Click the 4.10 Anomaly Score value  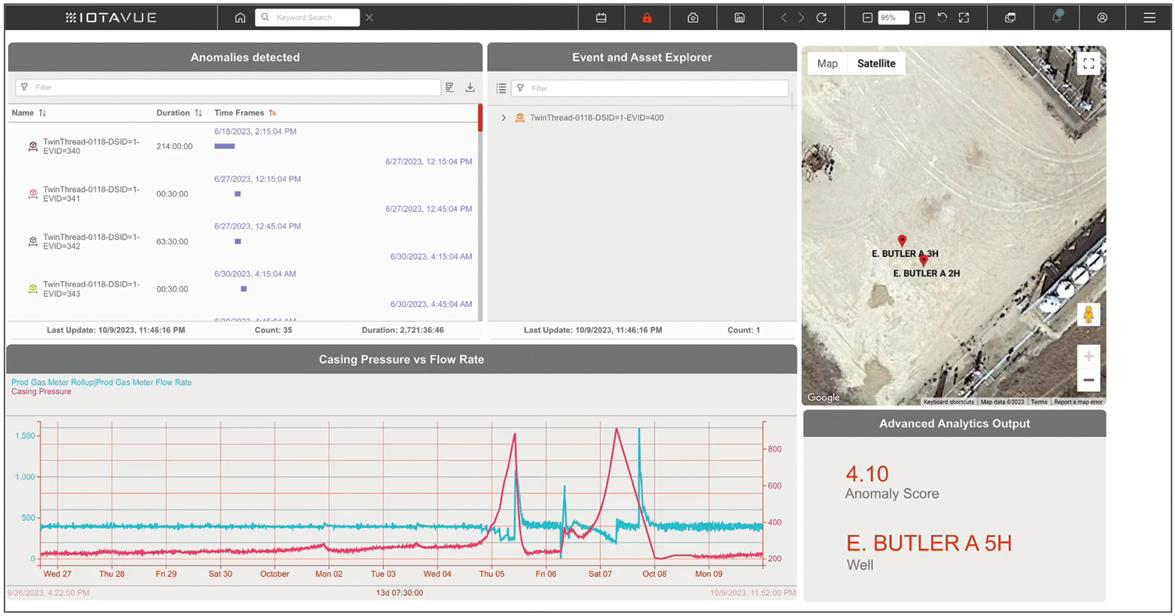coord(867,474)
